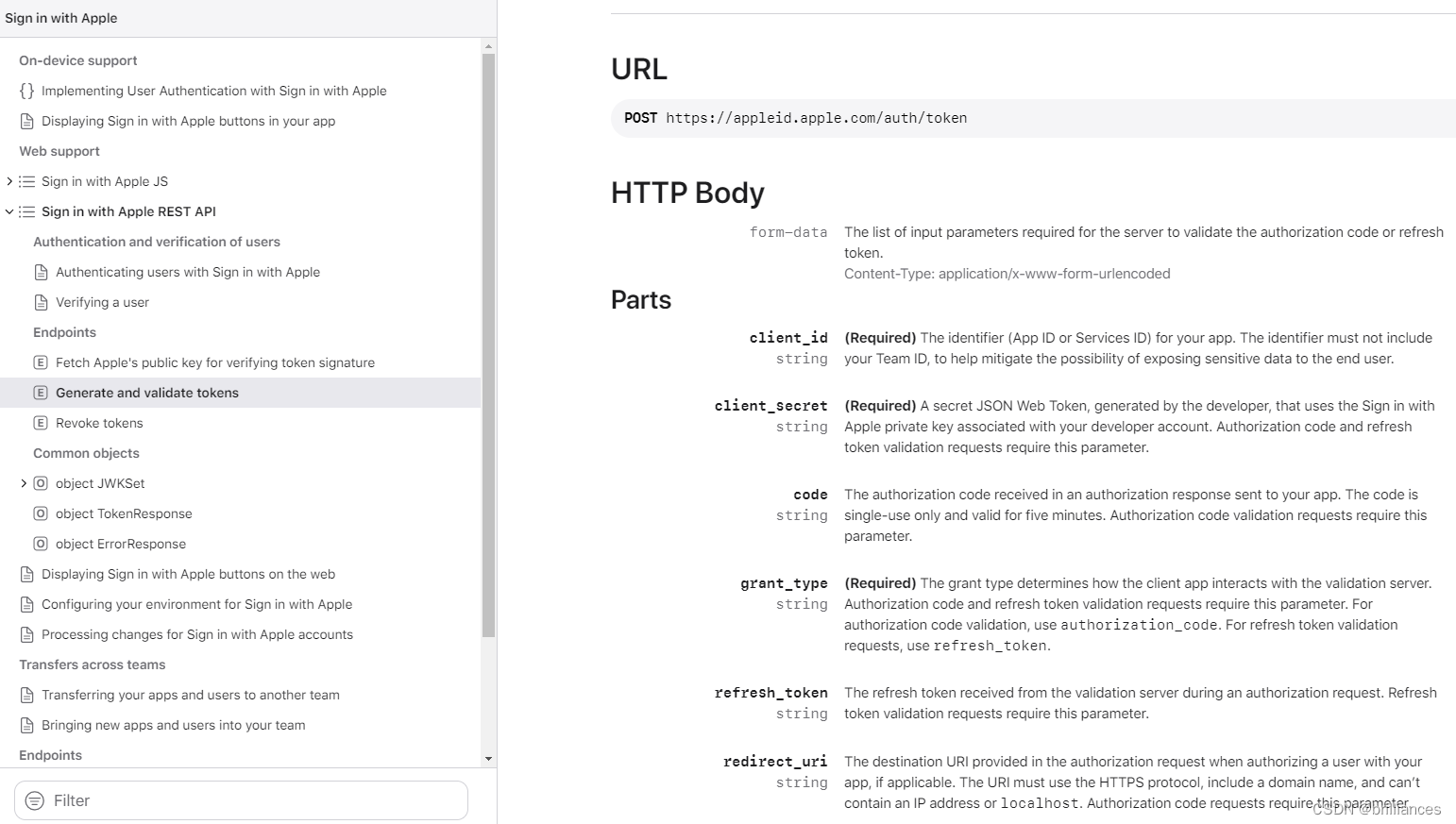Screen dimensions: 1456x824
Task: Click the document icon beside Displaying buttons on the web
Action: tap(26, 574)
